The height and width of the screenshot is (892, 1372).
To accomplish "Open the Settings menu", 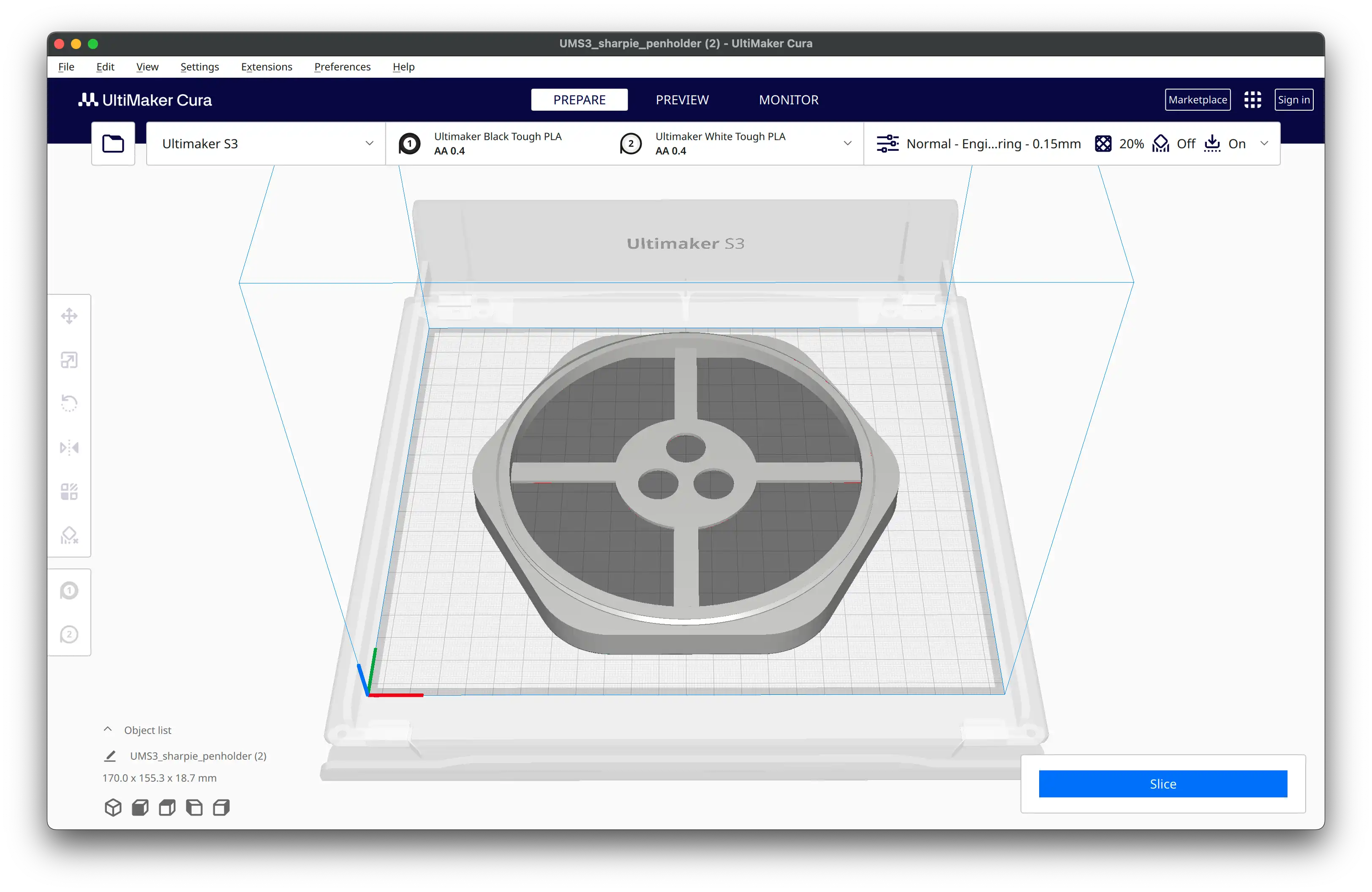I will (x=199, y=67).
